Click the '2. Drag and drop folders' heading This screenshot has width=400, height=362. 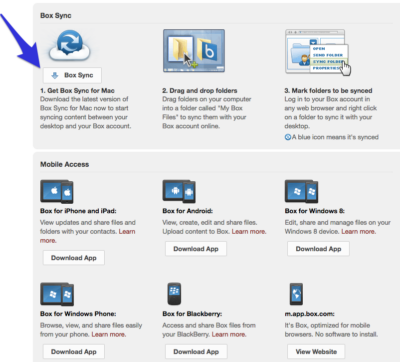pyautogui.click(x=200, y=91)
